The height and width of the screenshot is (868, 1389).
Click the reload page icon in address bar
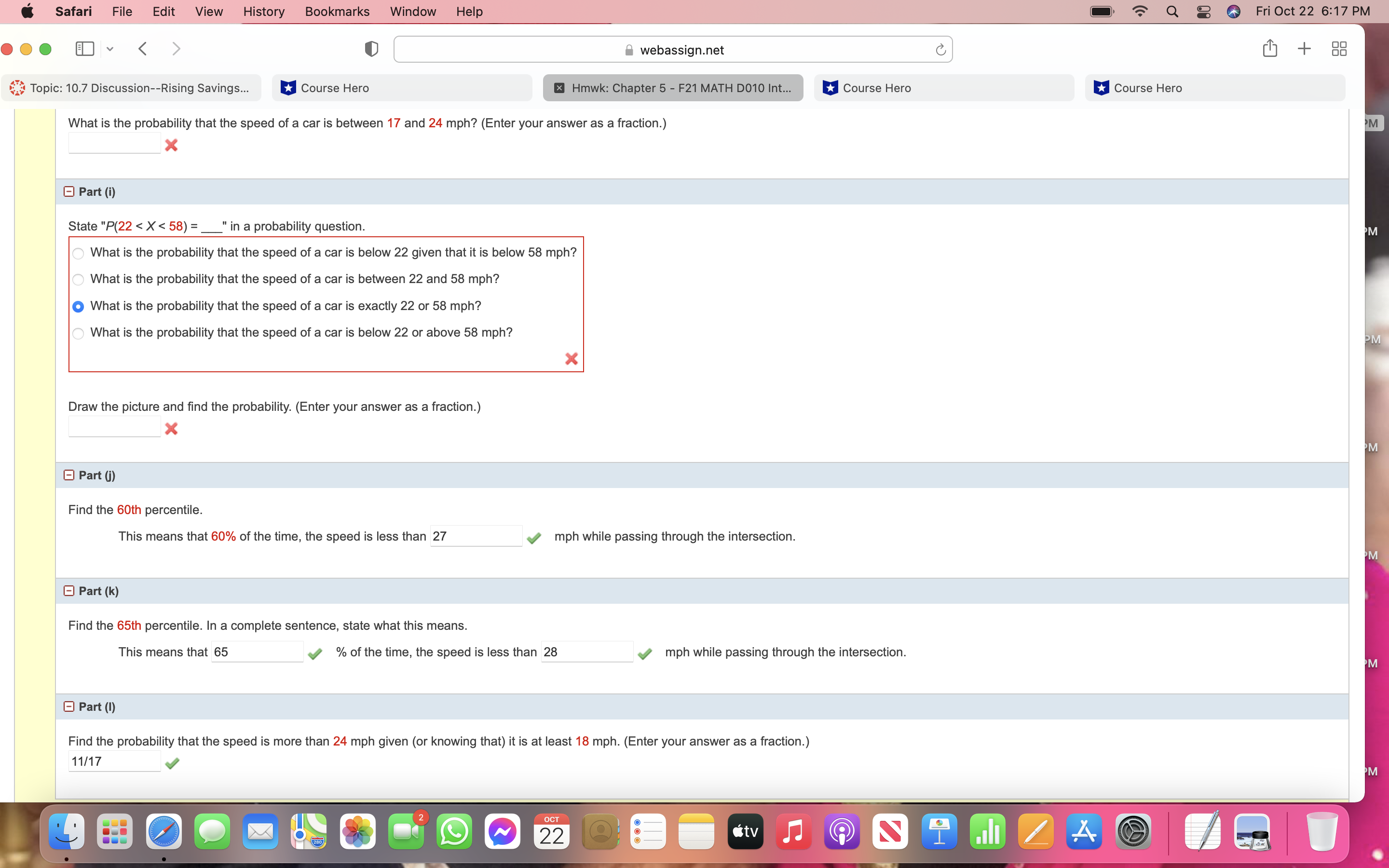(939, 49)
